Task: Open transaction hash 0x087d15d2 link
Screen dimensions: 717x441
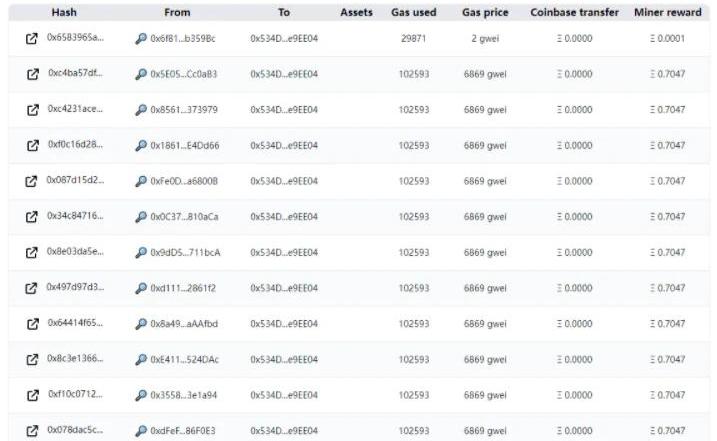Action: click(x=75, y=181)
